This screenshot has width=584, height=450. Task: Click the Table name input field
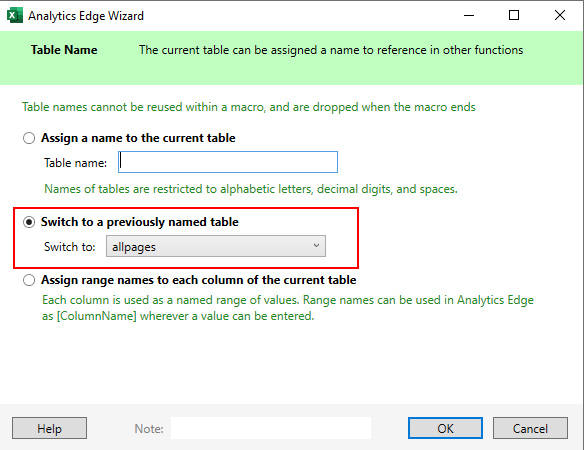[x=228, y=162]
